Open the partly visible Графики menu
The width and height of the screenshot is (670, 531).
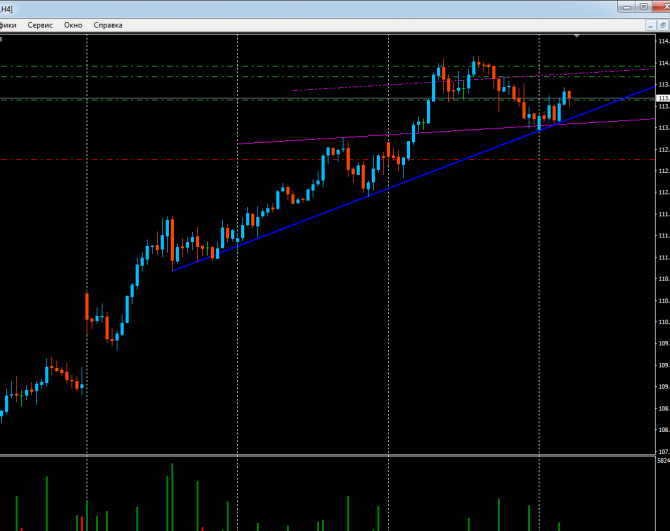tap(8, 25)
